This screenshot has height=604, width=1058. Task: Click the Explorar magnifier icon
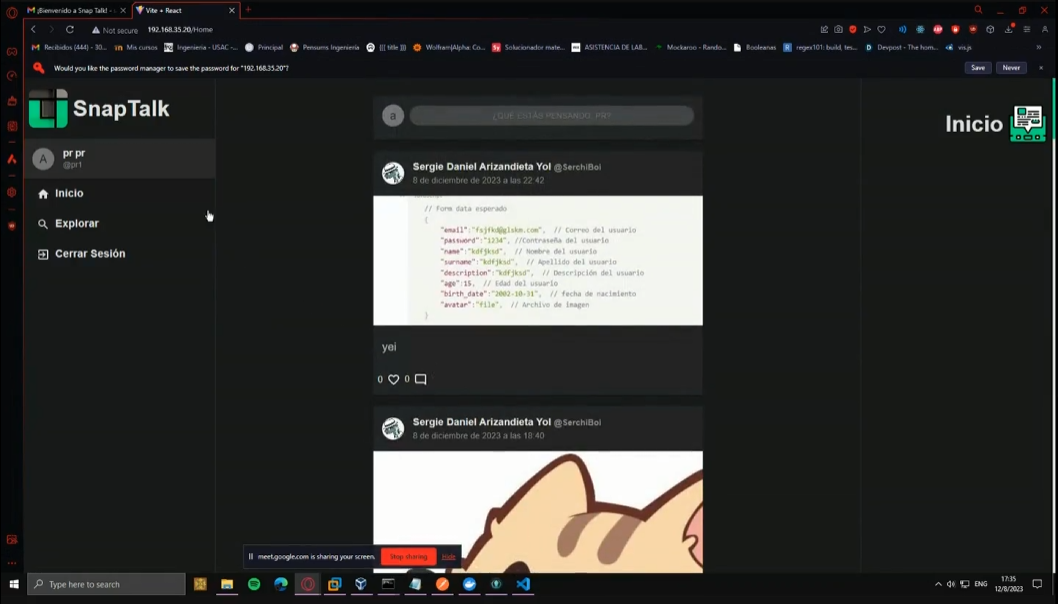(43, 224)
